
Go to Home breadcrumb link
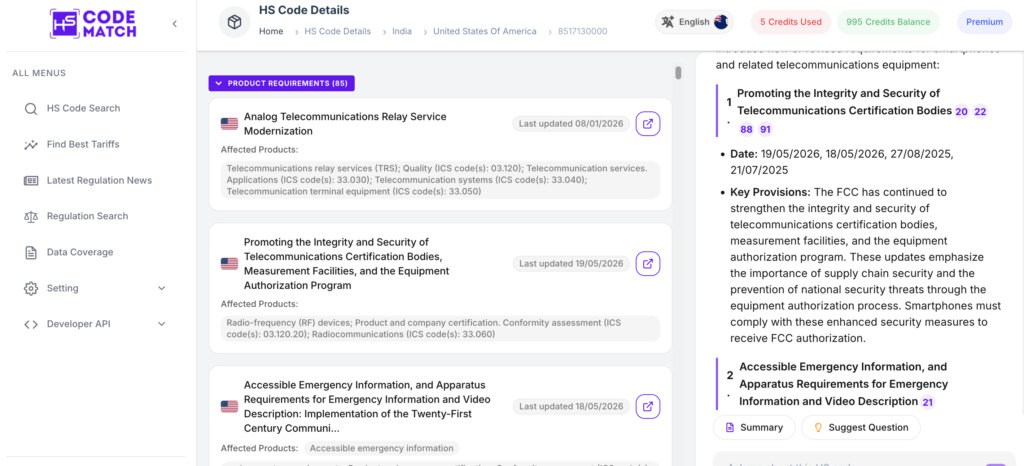pos(271,31)
